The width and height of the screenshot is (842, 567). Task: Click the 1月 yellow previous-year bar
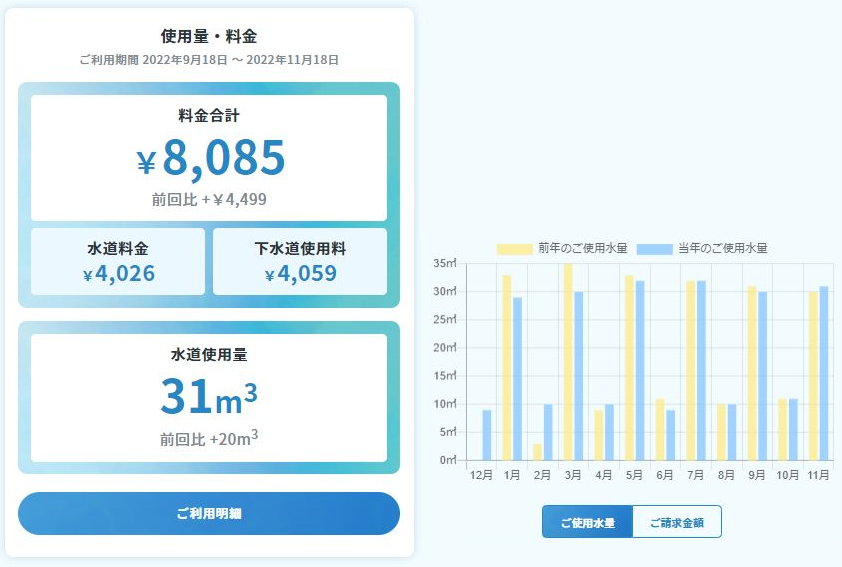click(x=506, y=368)
